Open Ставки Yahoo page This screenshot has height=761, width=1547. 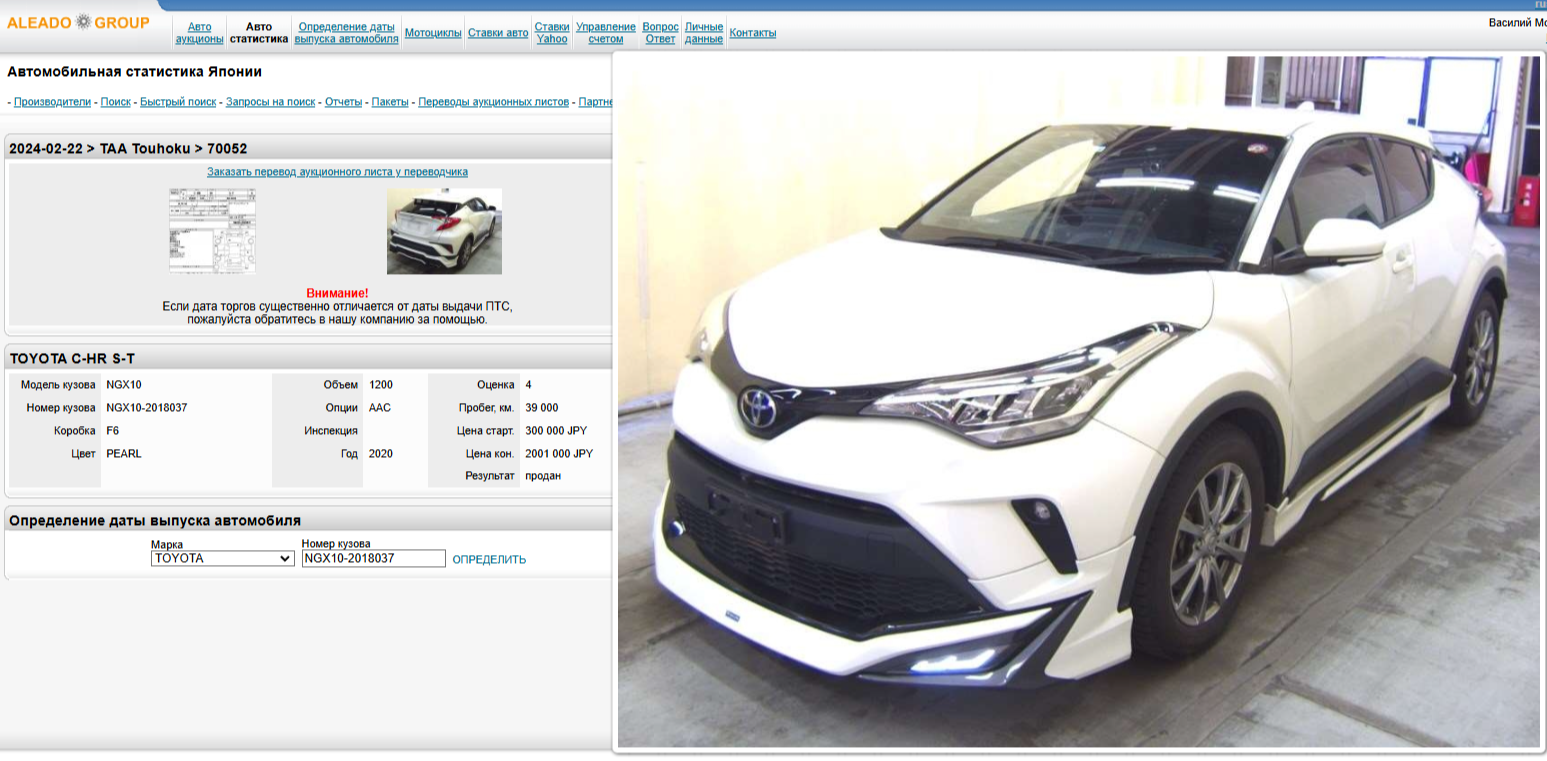pyautogui.click(x=552, y=33)
